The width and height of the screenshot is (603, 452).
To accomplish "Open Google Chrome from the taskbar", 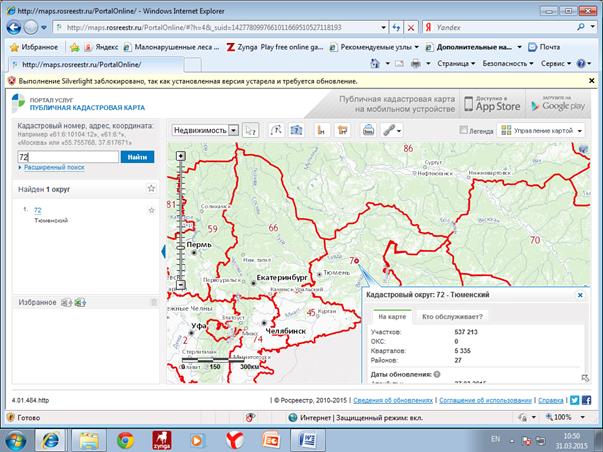I will (x=125, y=440).
